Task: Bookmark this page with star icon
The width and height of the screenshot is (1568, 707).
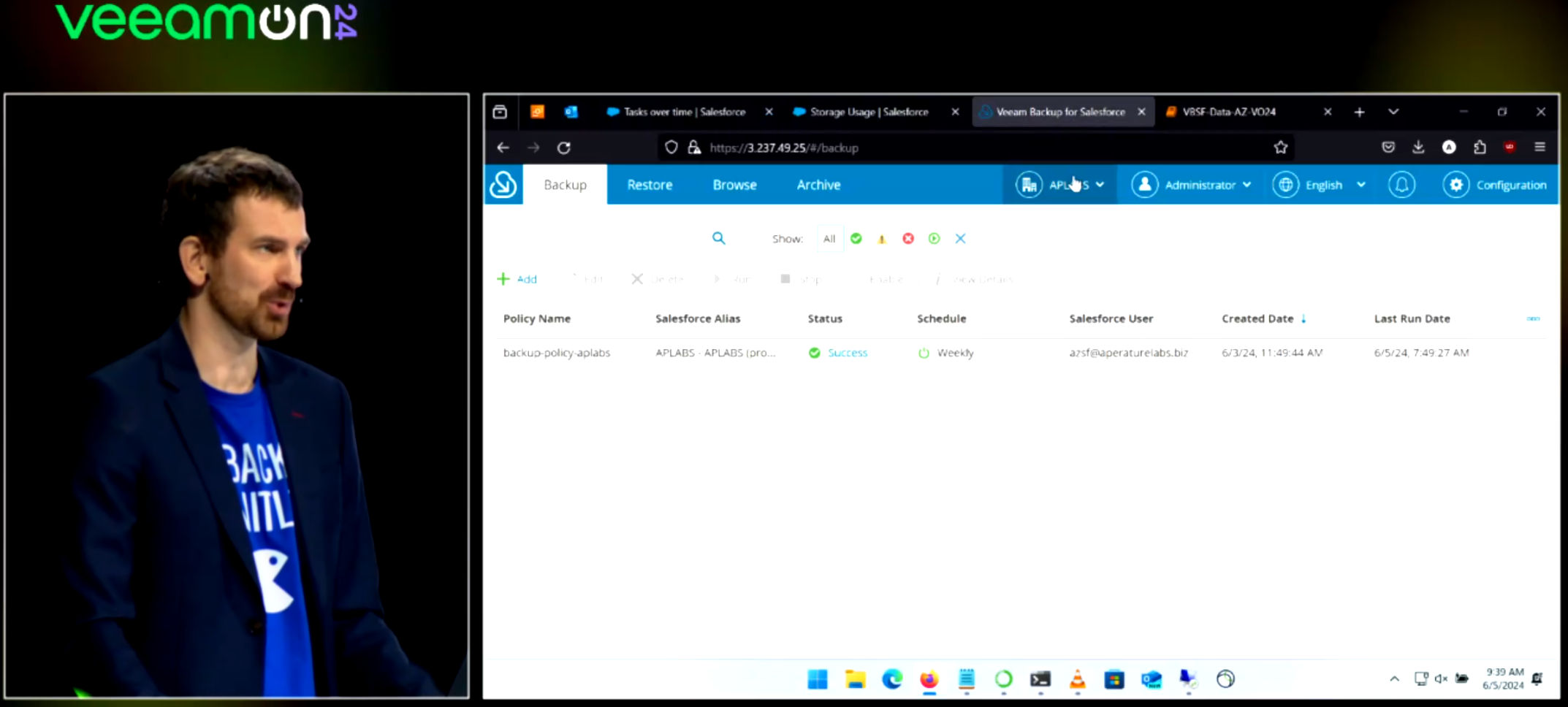Action: click(x=1280, y=148)
